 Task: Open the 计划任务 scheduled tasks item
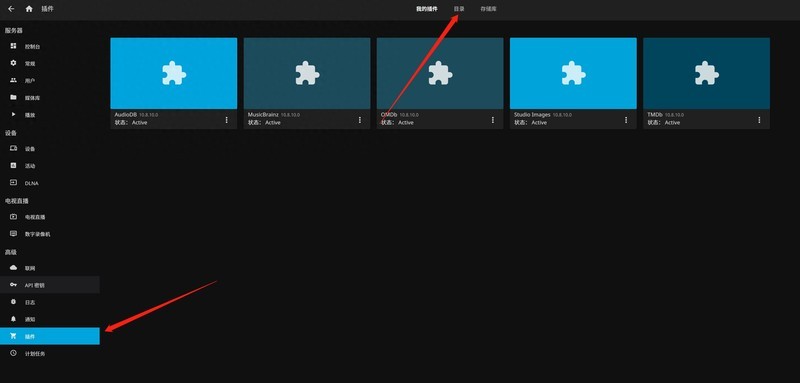50,353
